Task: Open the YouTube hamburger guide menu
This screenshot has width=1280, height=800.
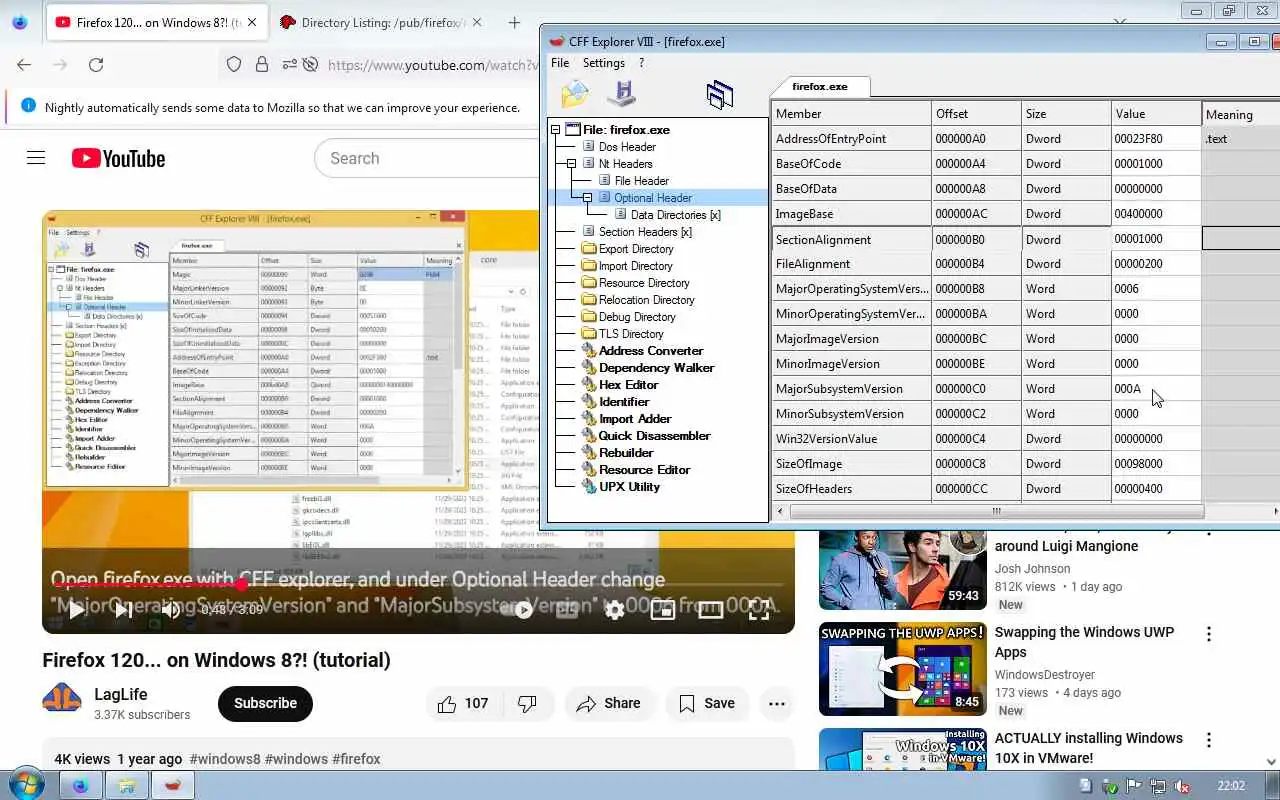Action: 36,158
